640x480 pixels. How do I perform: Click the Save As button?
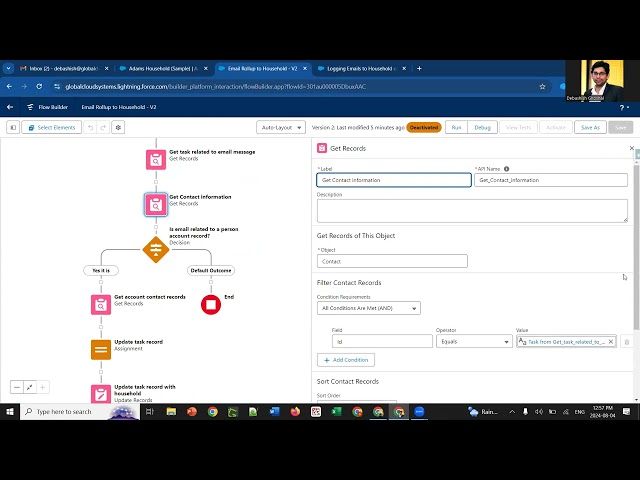[590, 127]
